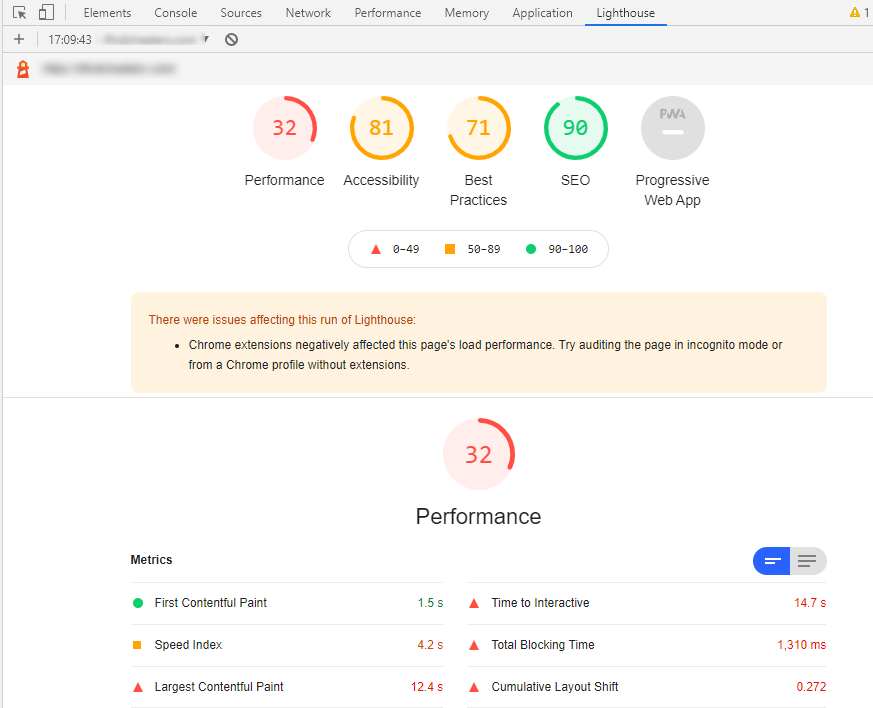Click the 0.272 Cumulative Layout Shift value

tap(811, 687)
